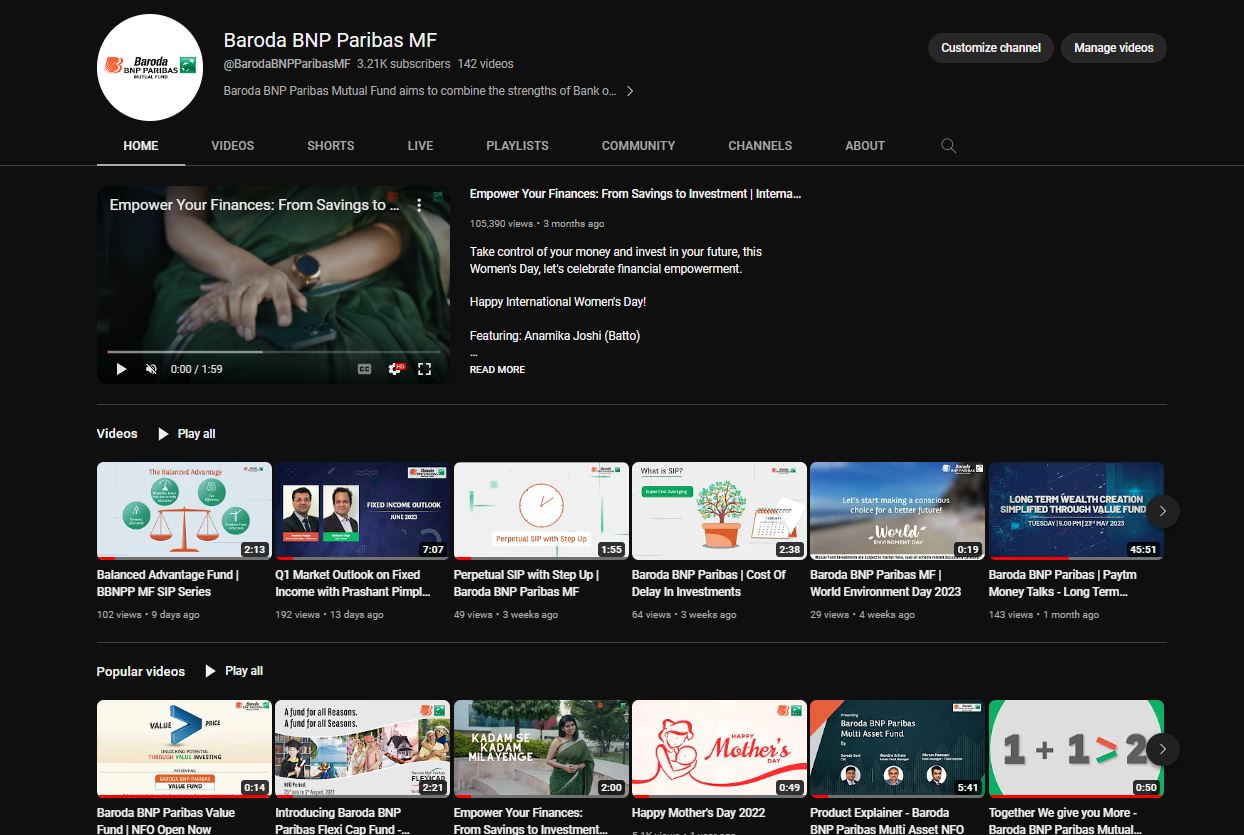Screen dimensions: 1244x835
Task: Open the Kadam Se Kadam Milayenge thumbnail
Action: (x=541, y=748)
